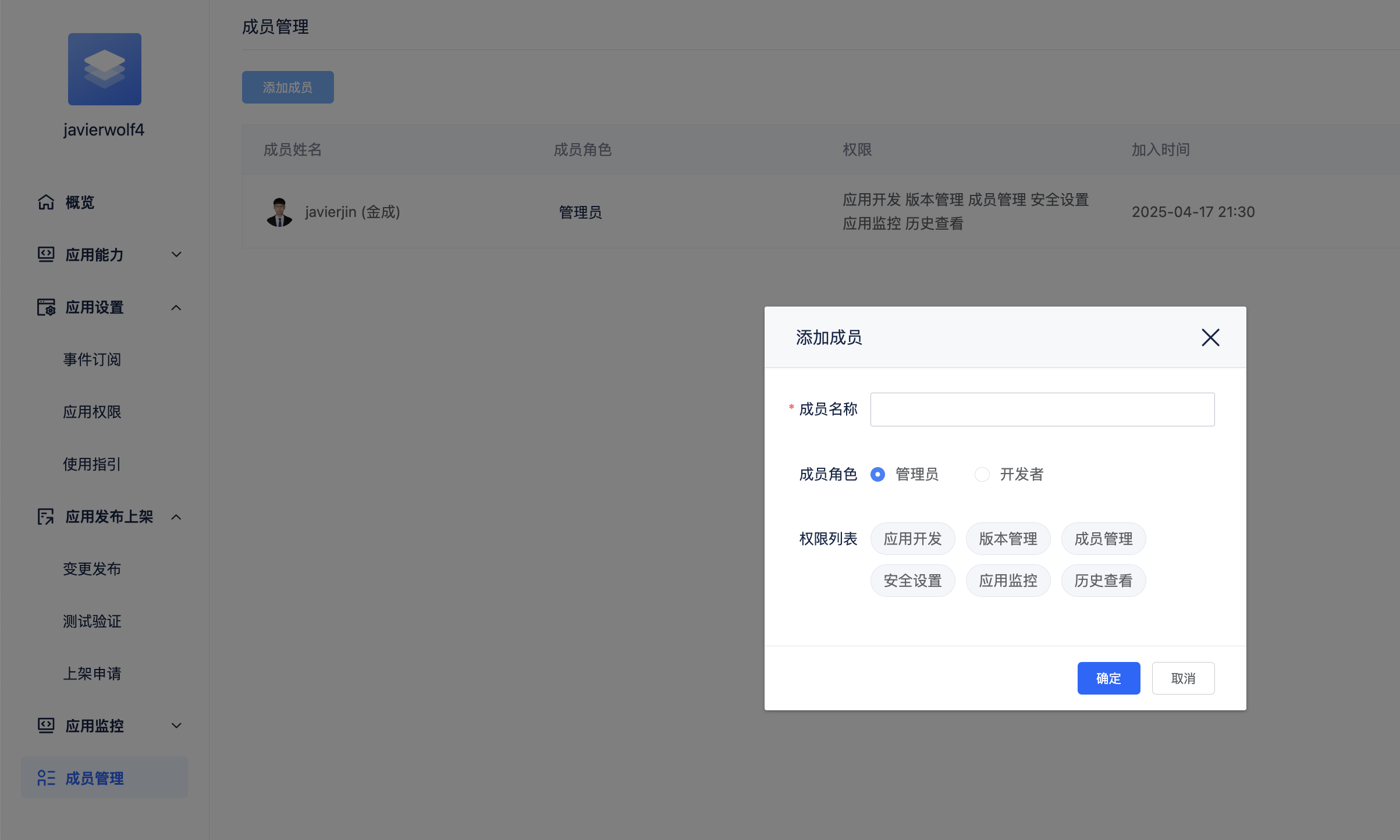The height and width of the screenshot is (840, 1400).
Task: Collapse the 应用设置 section chevron
Action: coord(176,307)
